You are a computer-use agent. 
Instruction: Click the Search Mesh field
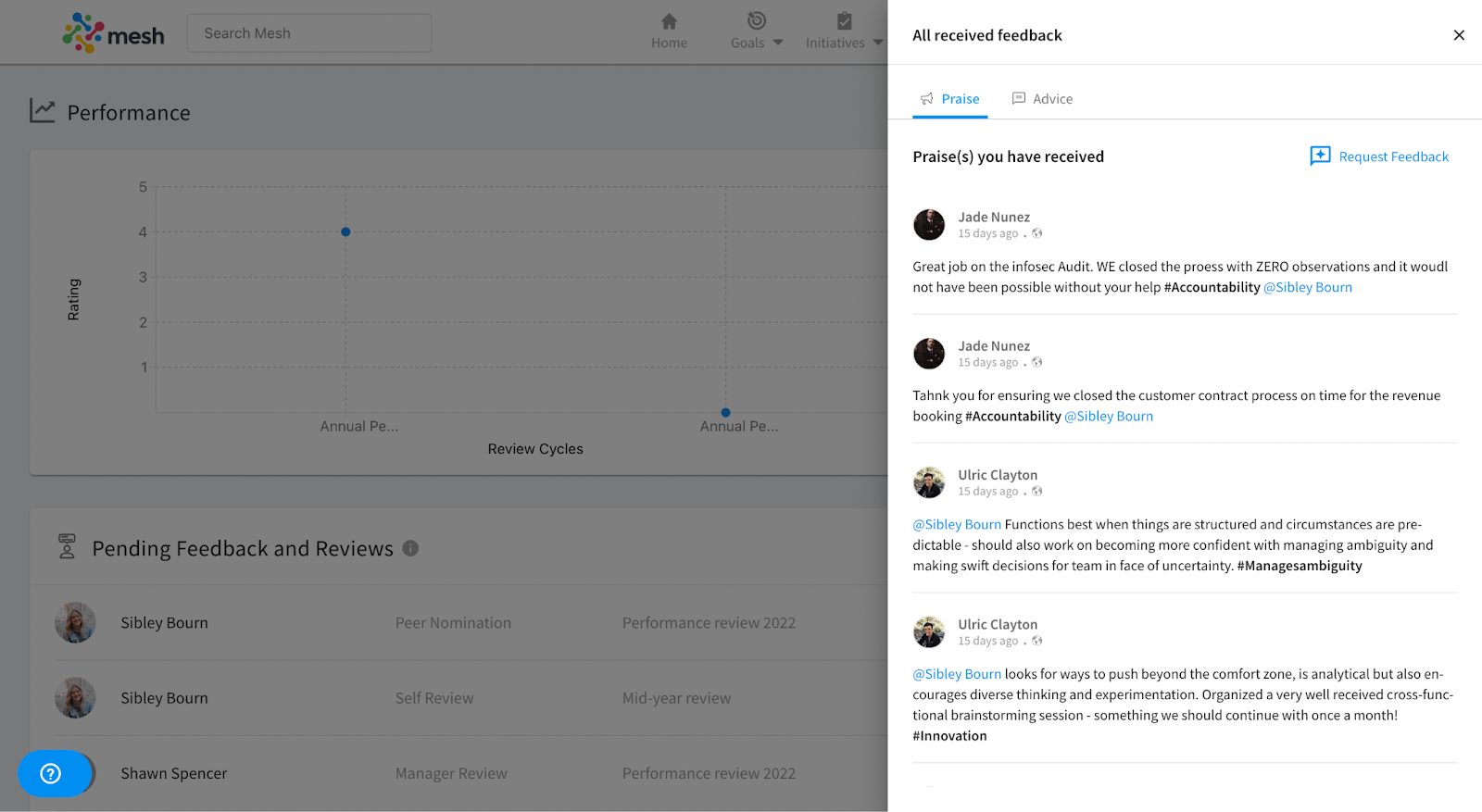click(x=309, y=33)
